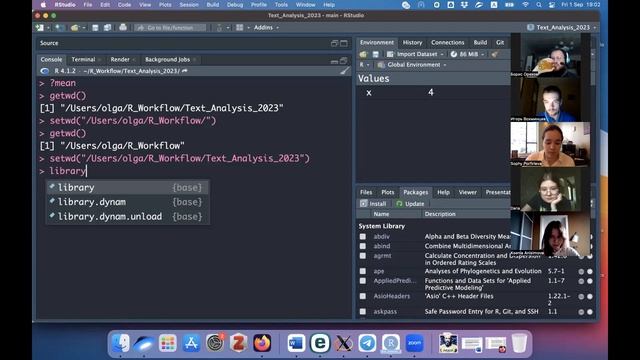Open the recent files dropdown arrow
Screen dimensions: 640x360
pyautogui.click(x=84, y=28)
